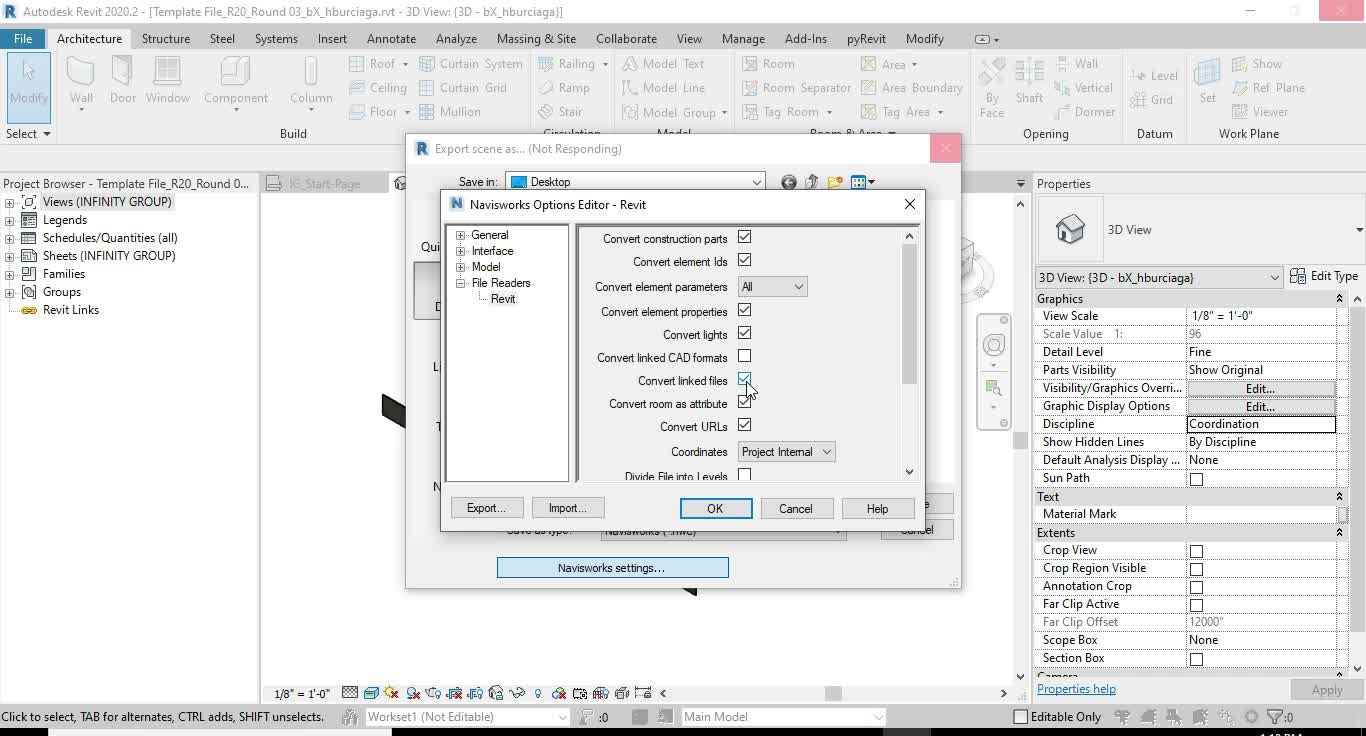The height and width of the screenshot is (736, 1366).
Task: Select Revit under File Readers
Action: tap(503, 299)
